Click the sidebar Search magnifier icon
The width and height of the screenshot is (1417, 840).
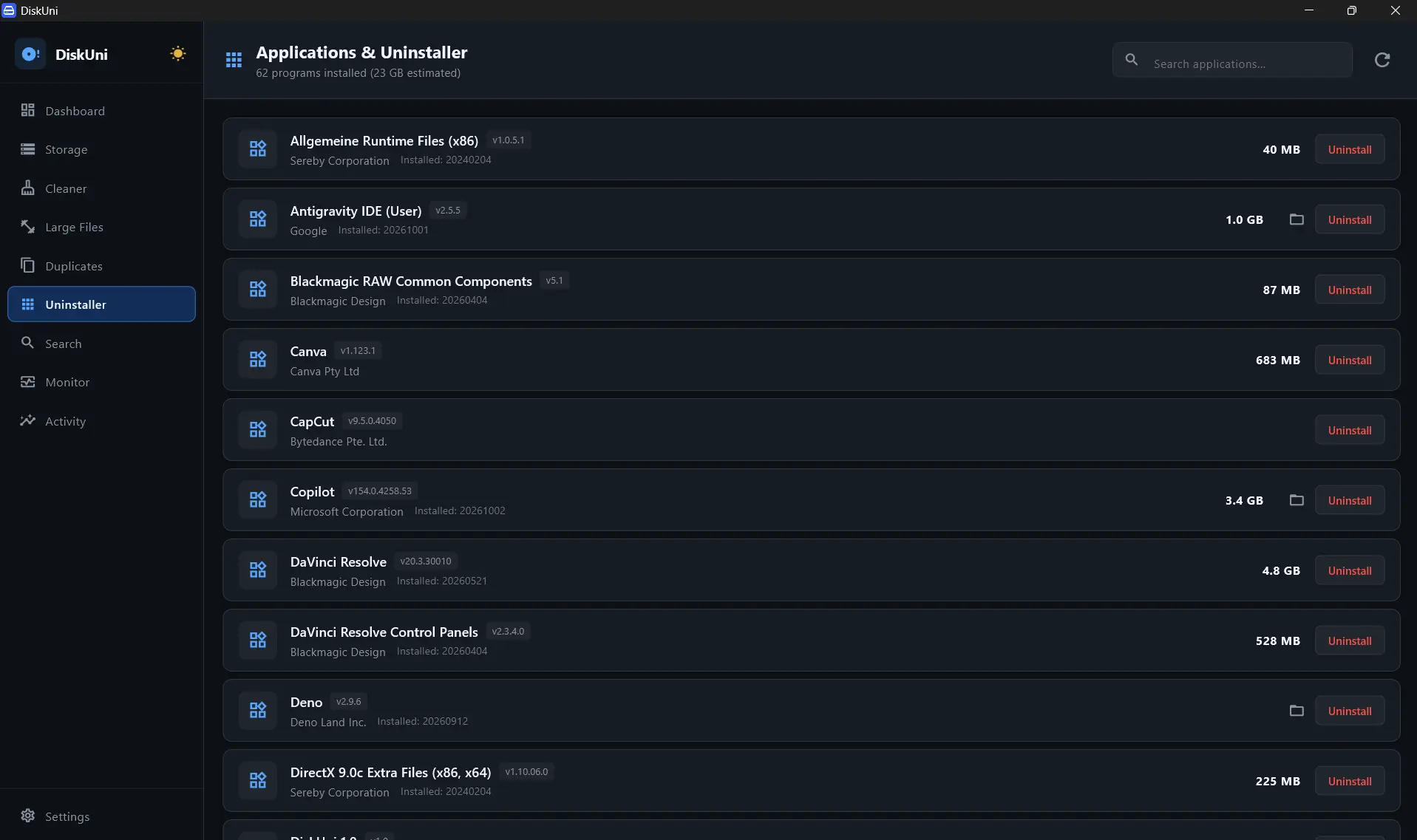(x=28, y=343)
